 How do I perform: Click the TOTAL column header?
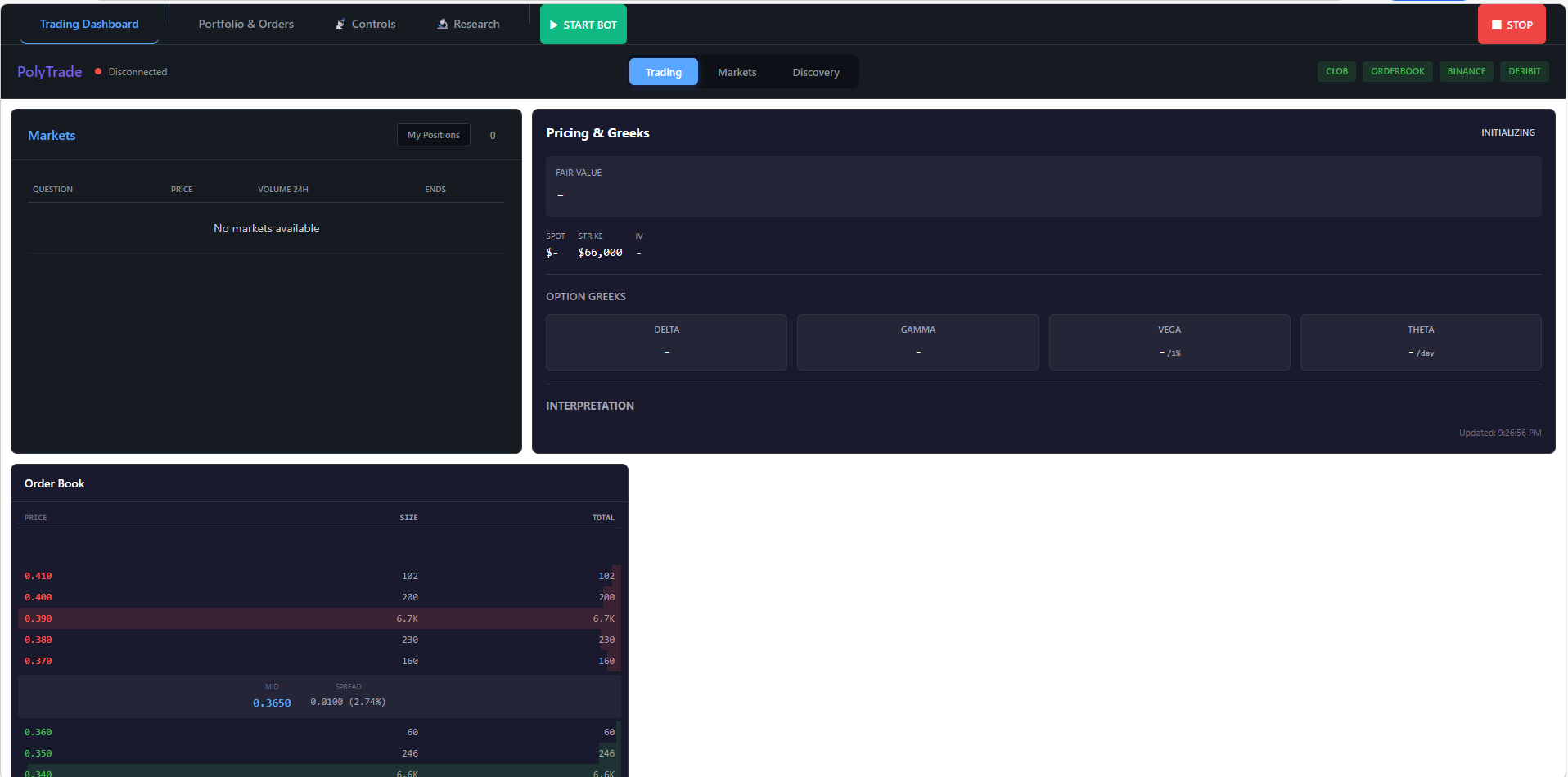[x=603, y=518]
